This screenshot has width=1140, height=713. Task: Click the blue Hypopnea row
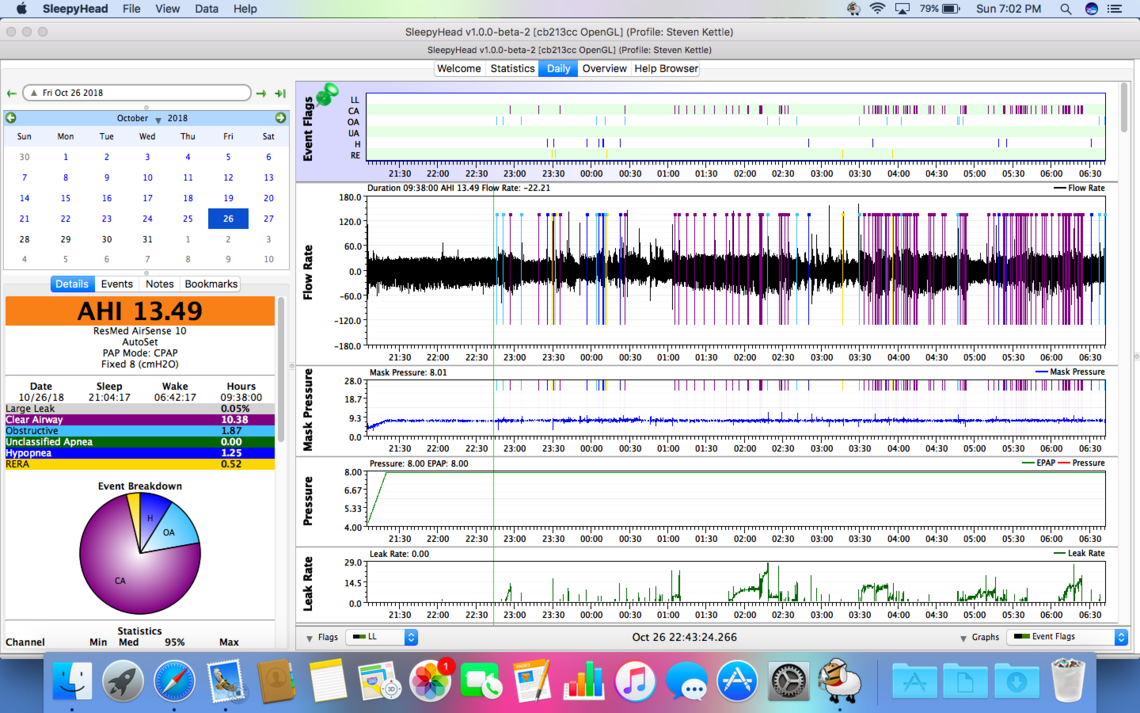coord(140,453)
